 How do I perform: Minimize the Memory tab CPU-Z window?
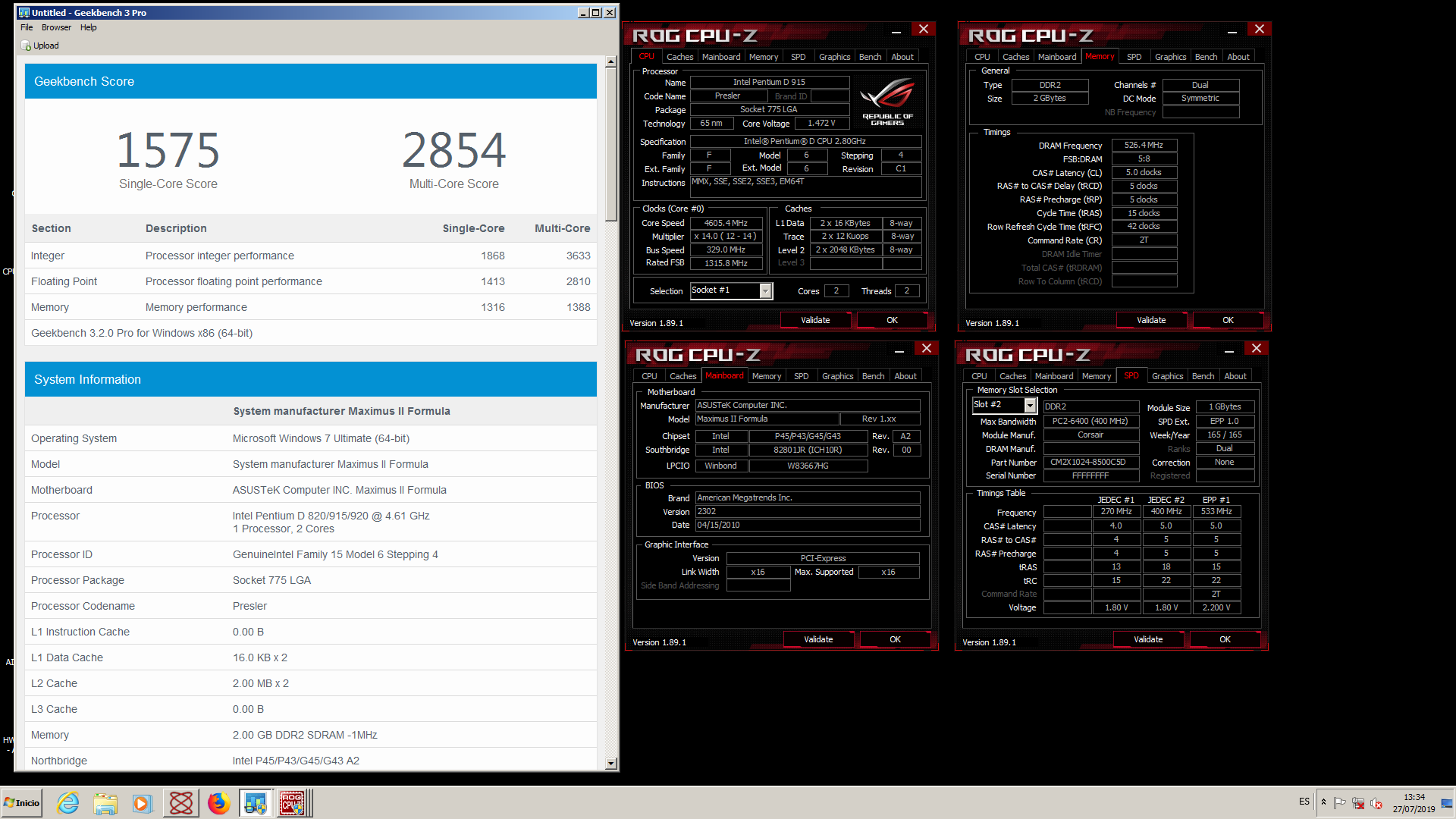[x=1232, y=32]
